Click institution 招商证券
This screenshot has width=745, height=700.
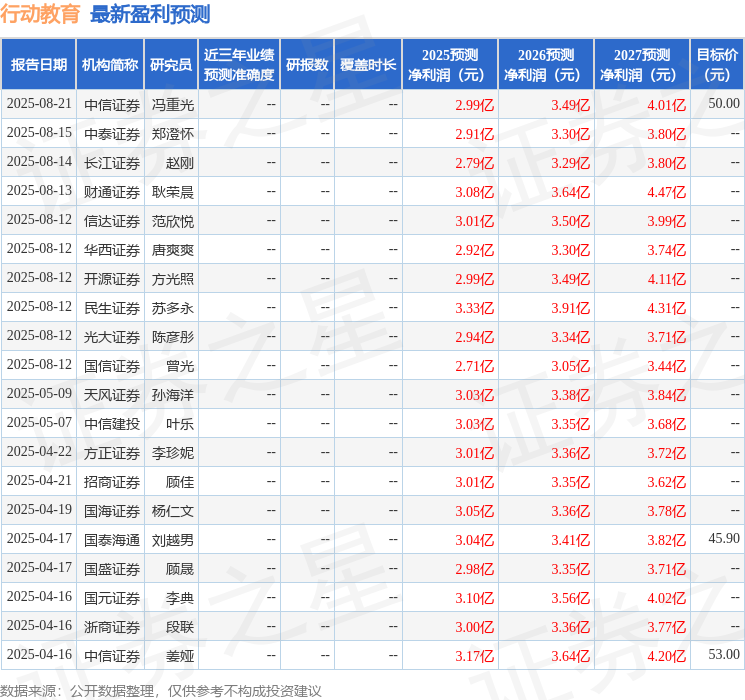112,481
